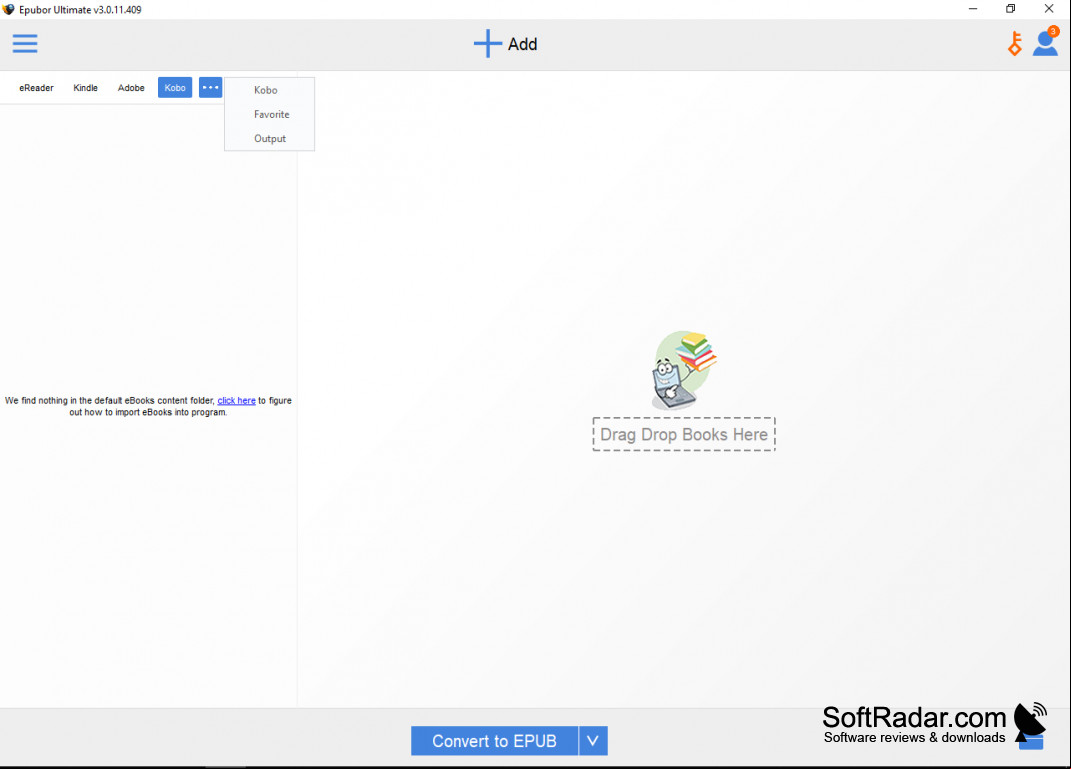Choose Output from the overflow menu
The width and height of the screenshot is (1071, 769).
click(x=269, y=139)
